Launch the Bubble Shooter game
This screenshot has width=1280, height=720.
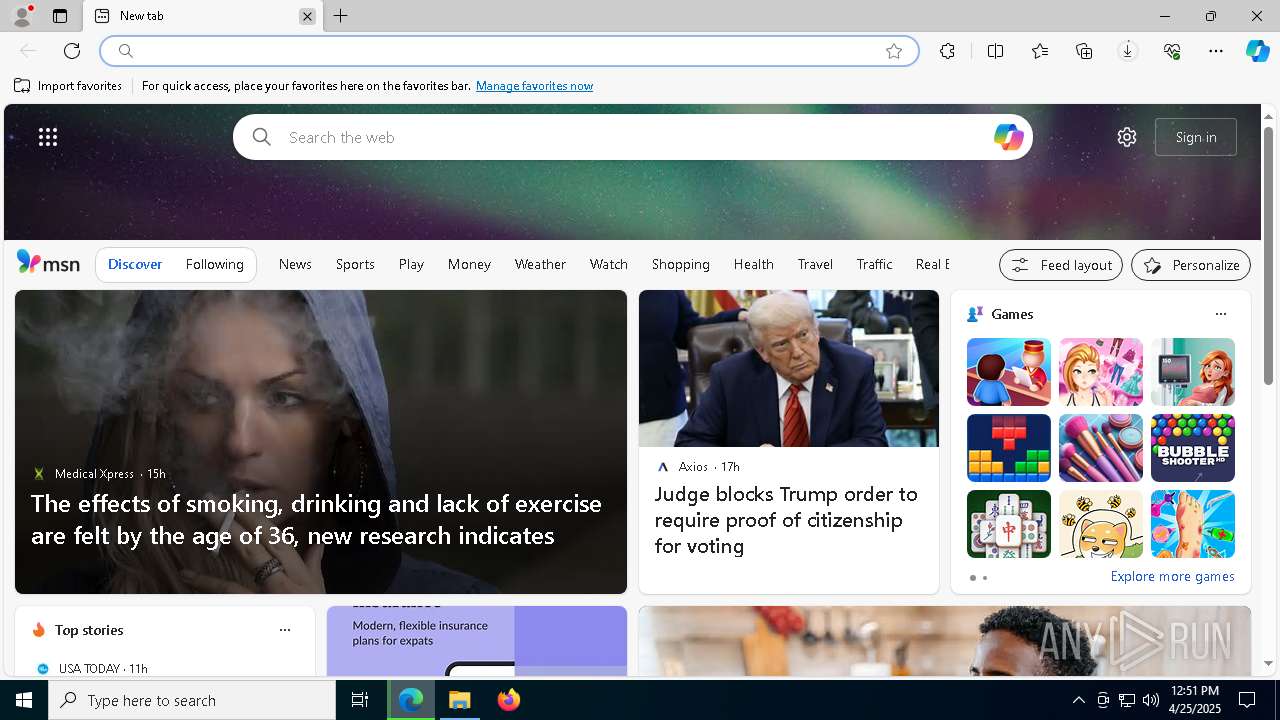point(1192,448)
